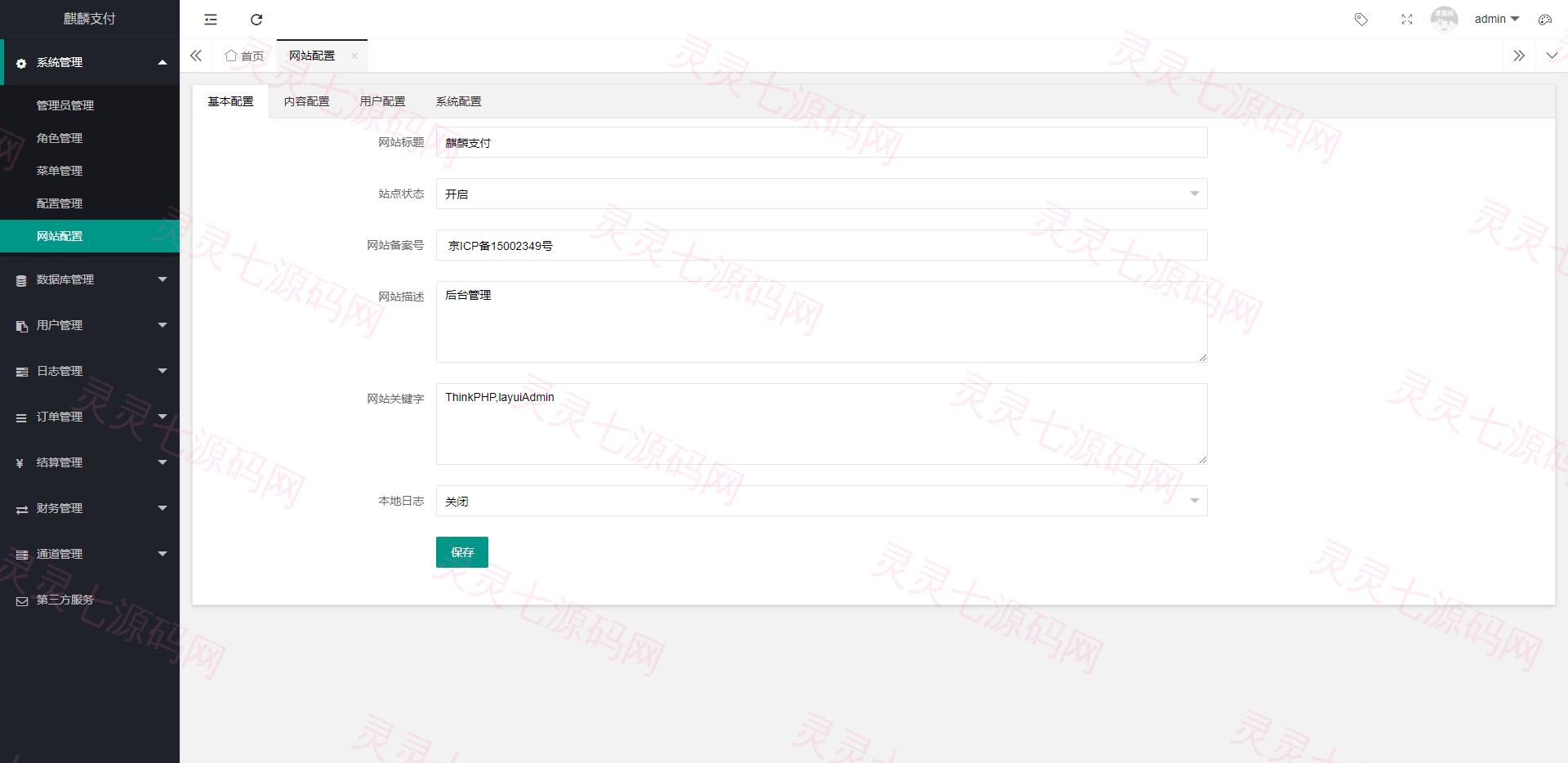Click the 网站配置 page tab label
The height and width of the screenshot is (763, 1568).
pos(312,56)
